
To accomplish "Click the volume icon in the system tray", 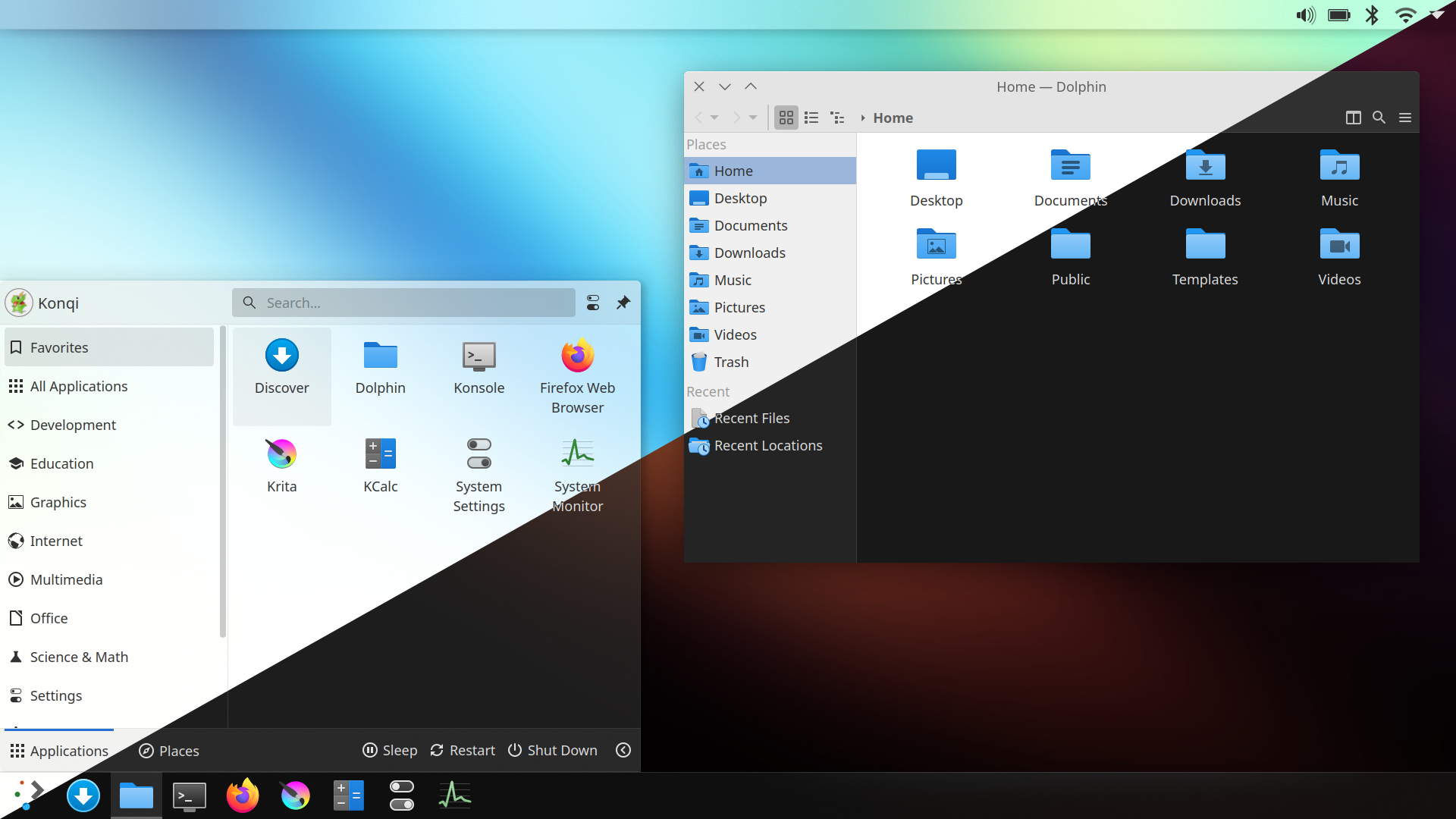I will click(1306, 15).
